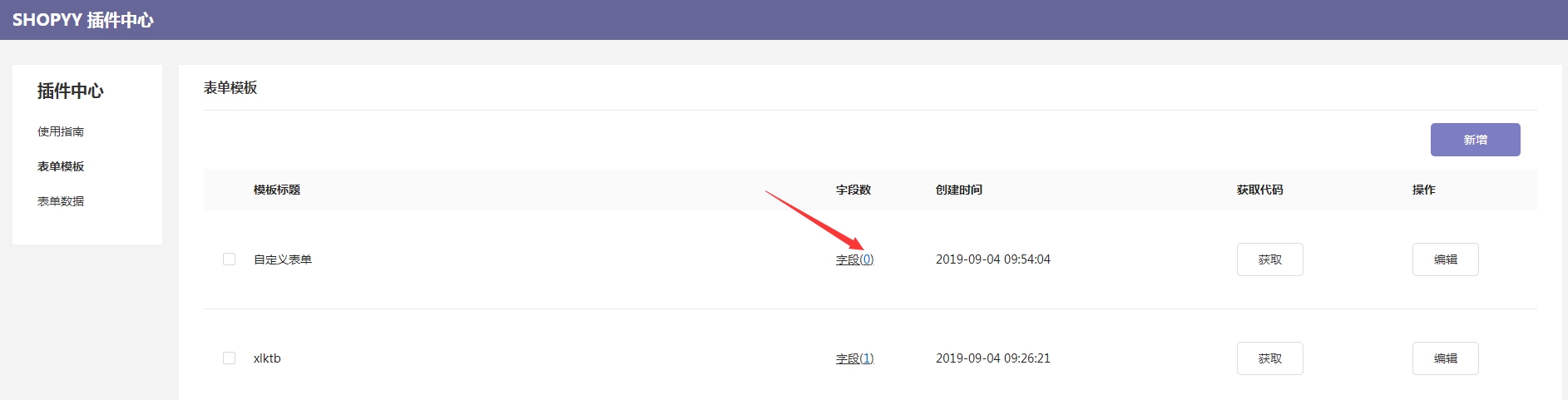The width and height of the screenshot is (1568, 400).
Task: Click 编辑 button for xlktb
Action: tap(1445, 358)
